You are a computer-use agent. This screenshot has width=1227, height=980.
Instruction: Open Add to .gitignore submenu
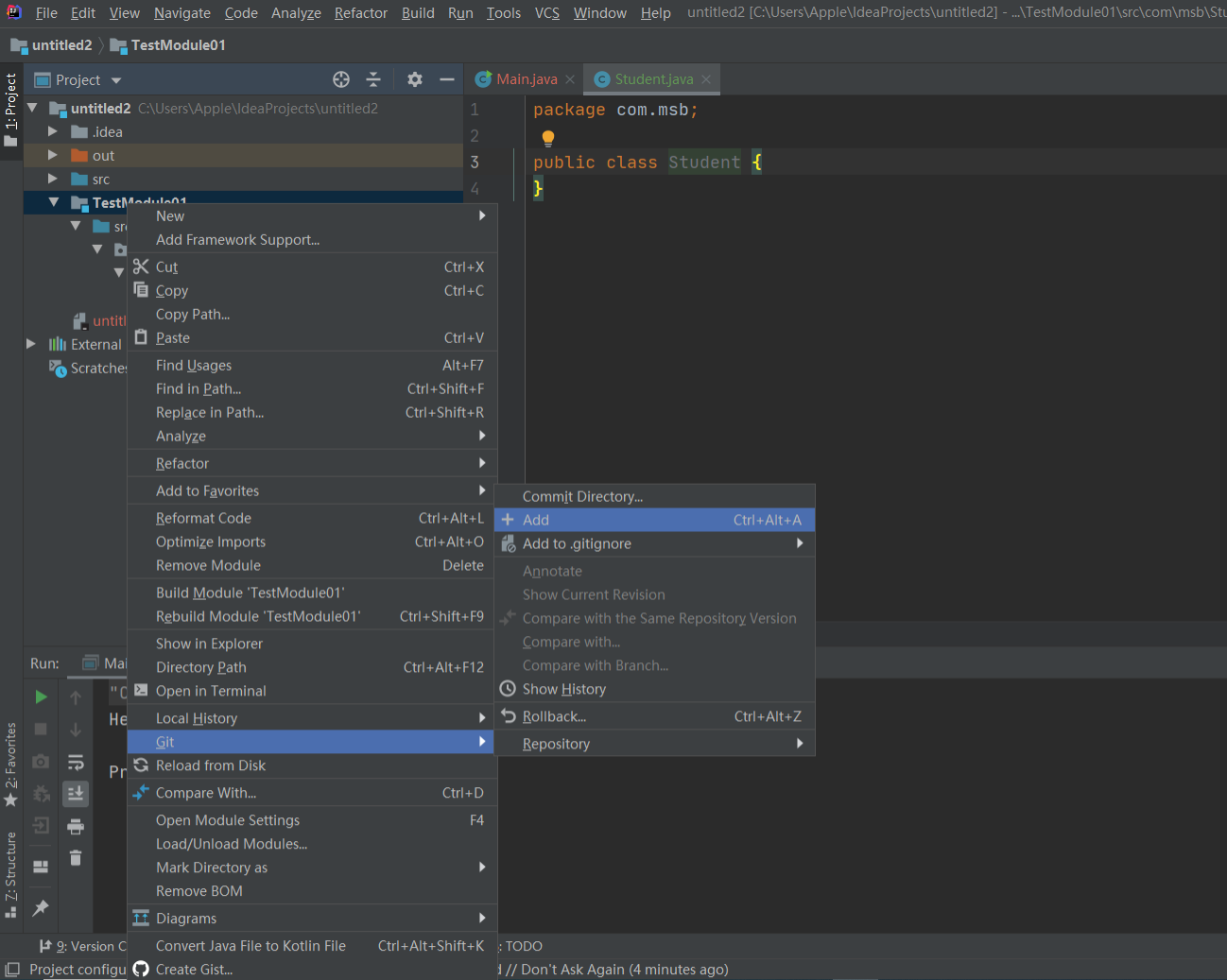pyautogui.click(x=655, y=543)
